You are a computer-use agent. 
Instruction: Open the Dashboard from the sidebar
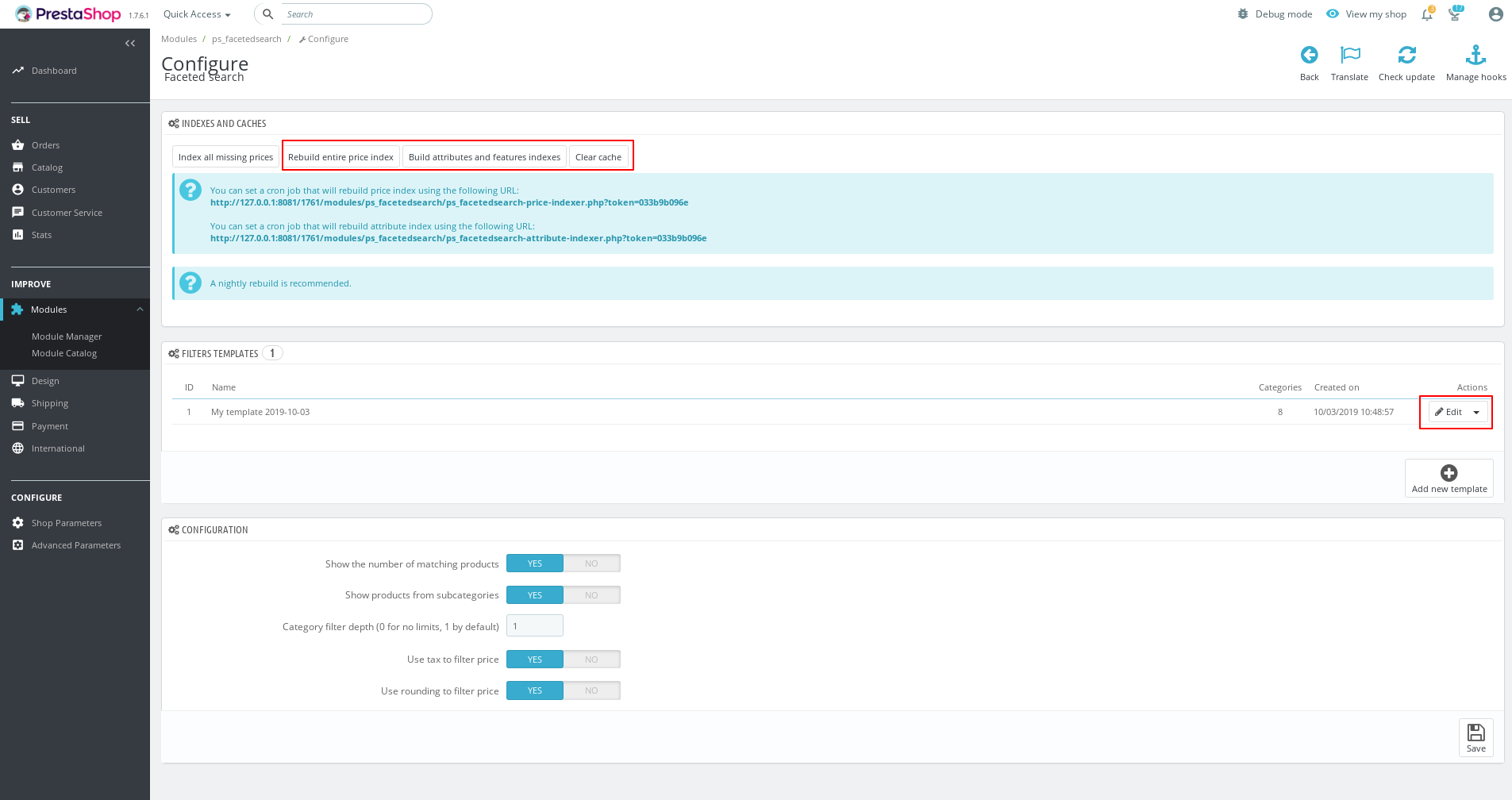click(x=53, y=70)
